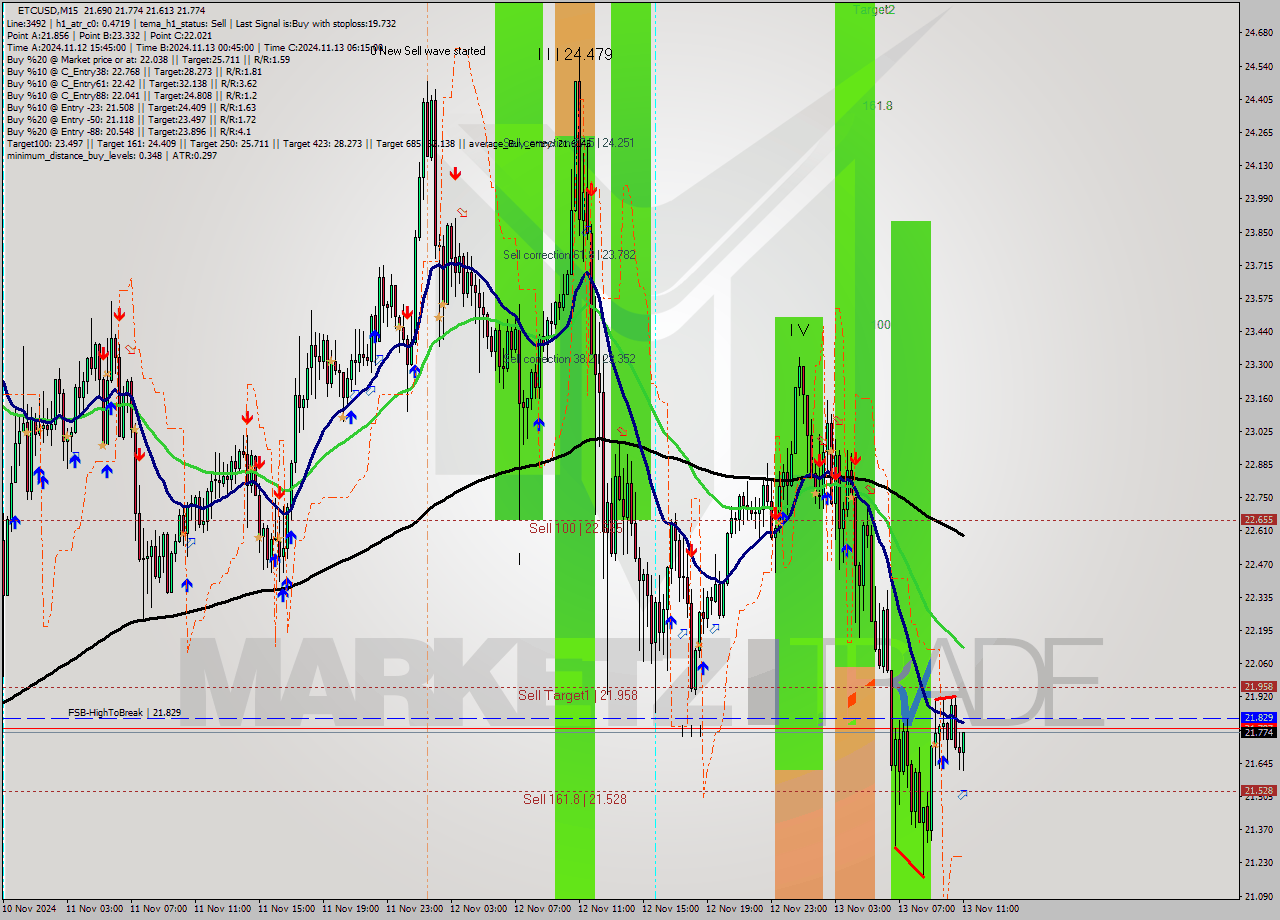
Task: Click the 'Time A:2024.11.12 15:45:00' line
Action: coord(195,47)
